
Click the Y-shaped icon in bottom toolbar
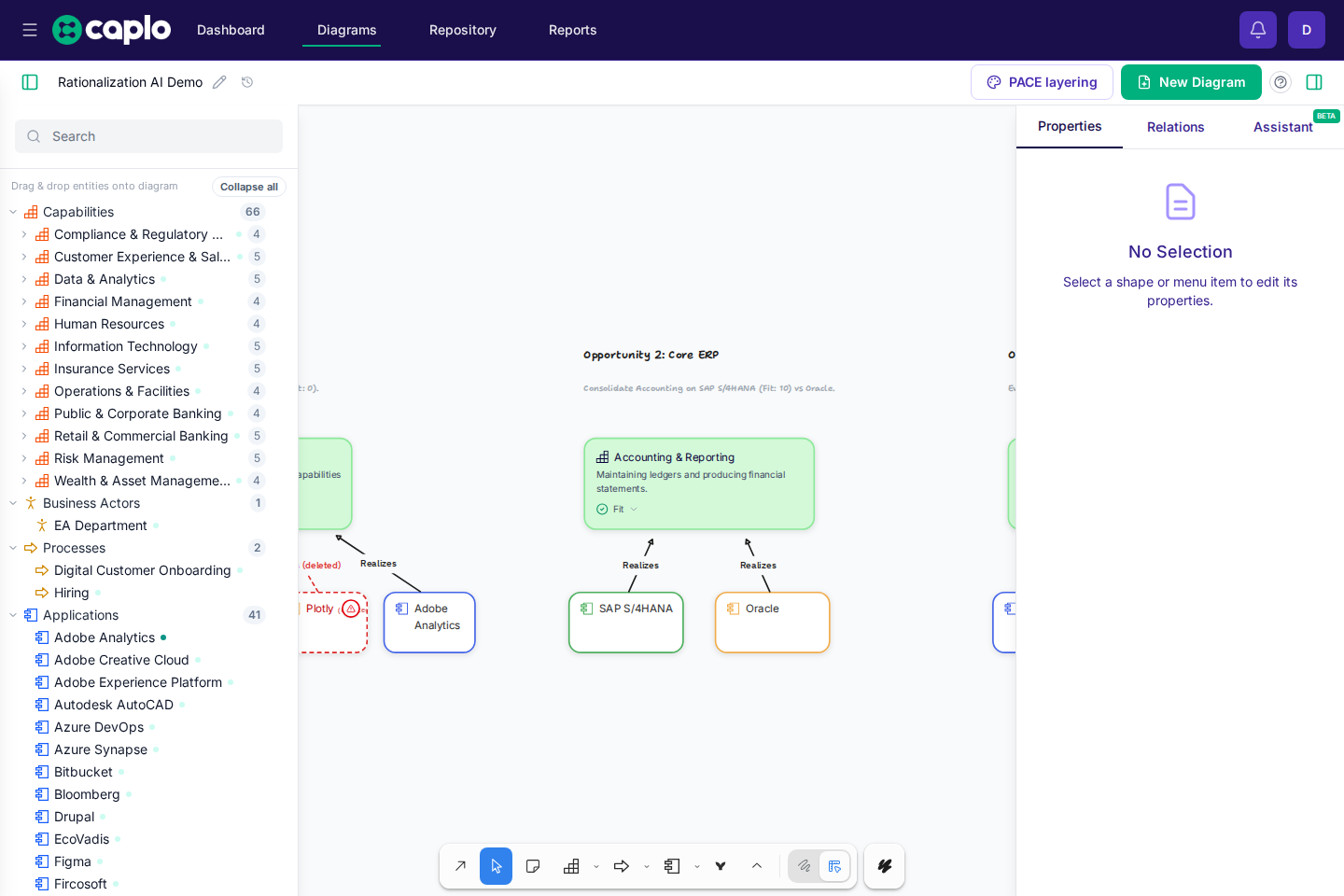721,866
